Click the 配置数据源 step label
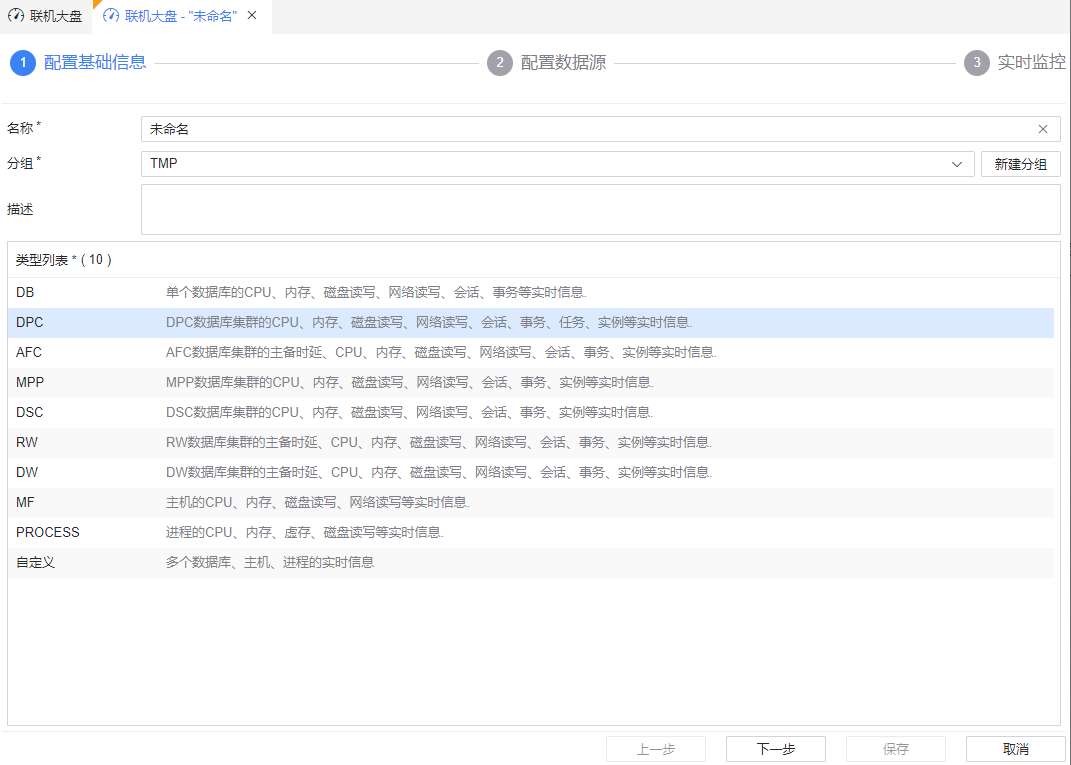The width and height of the screenshot is (1071, 765). [x=564, y=62]
